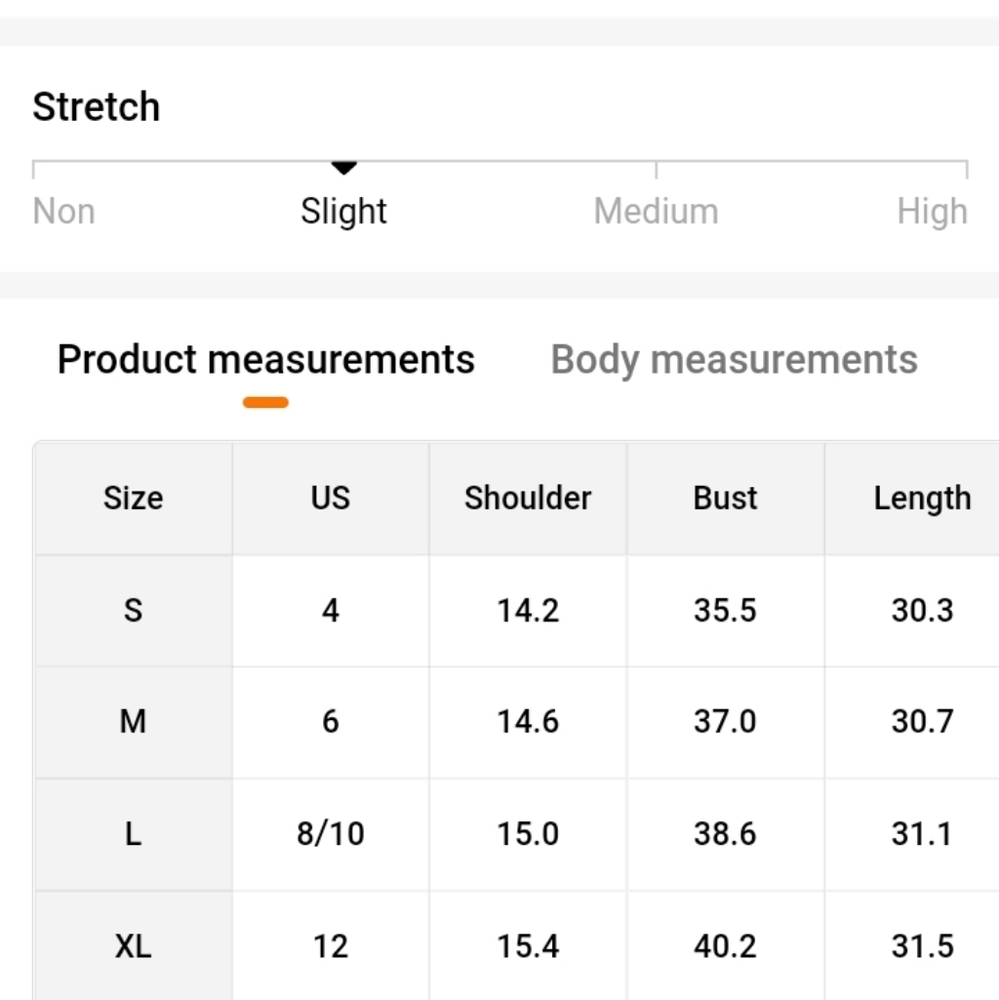Viewport: 999px width, 1000px height.
Task: Click the 14.2 shoulder value
Action: (x=528, y=610)
